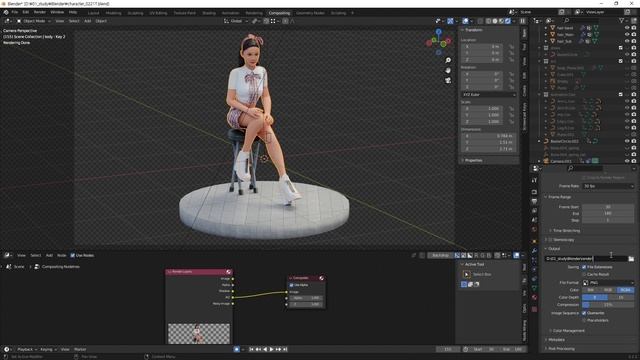Open the node editor Add menu
This screenshot has height=360, width=640.
pyautogui.click(x=49, y=256)
